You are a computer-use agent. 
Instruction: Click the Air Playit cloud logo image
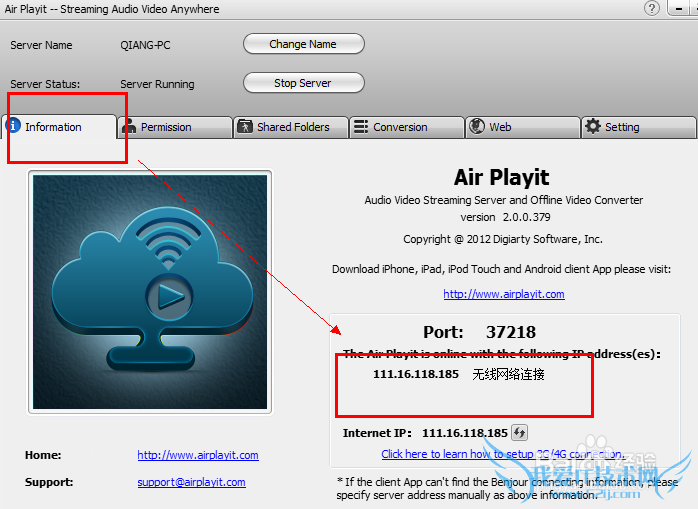point(150,292)
